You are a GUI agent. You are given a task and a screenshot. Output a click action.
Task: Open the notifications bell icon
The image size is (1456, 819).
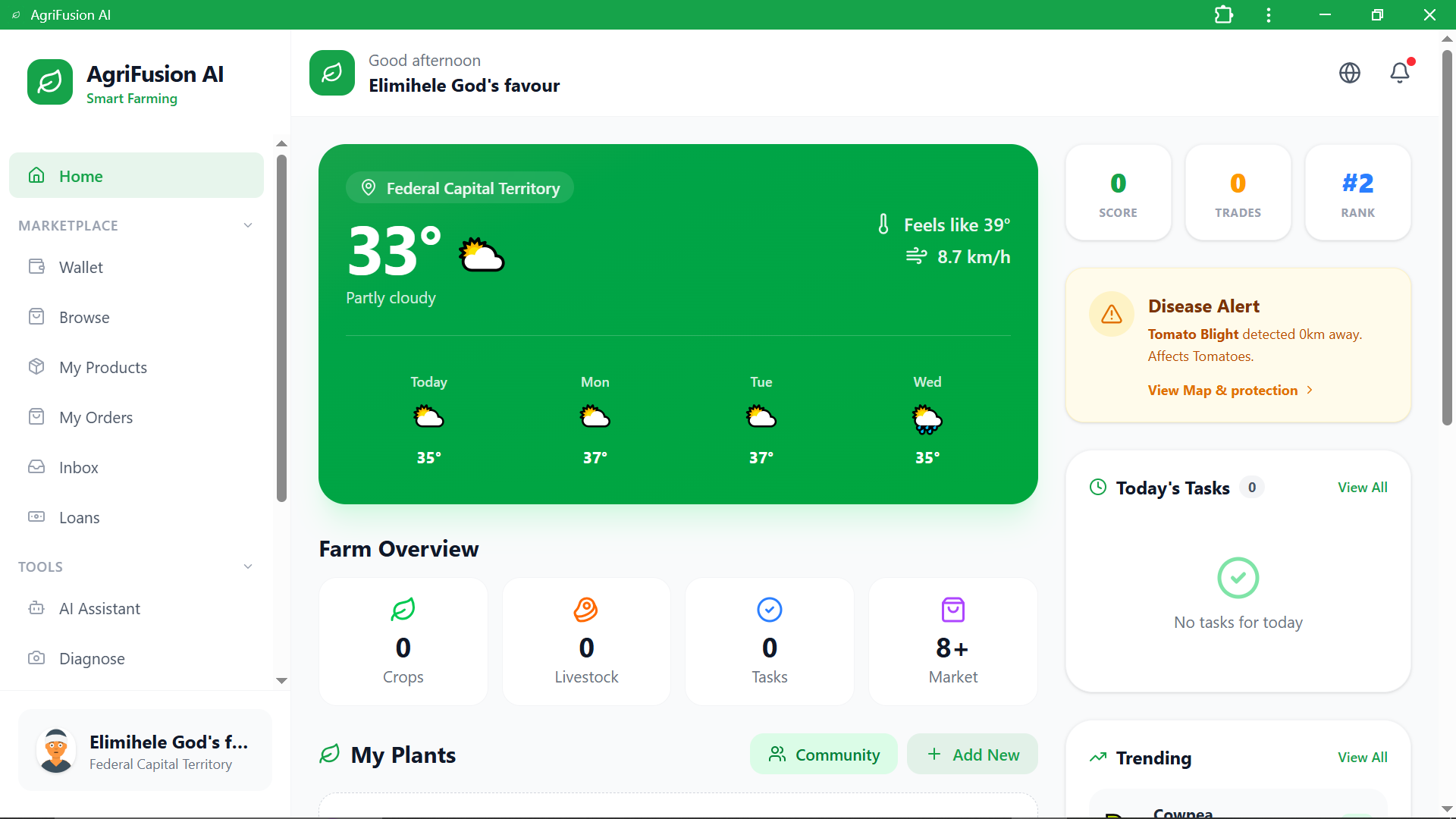tap(1400, 73)
